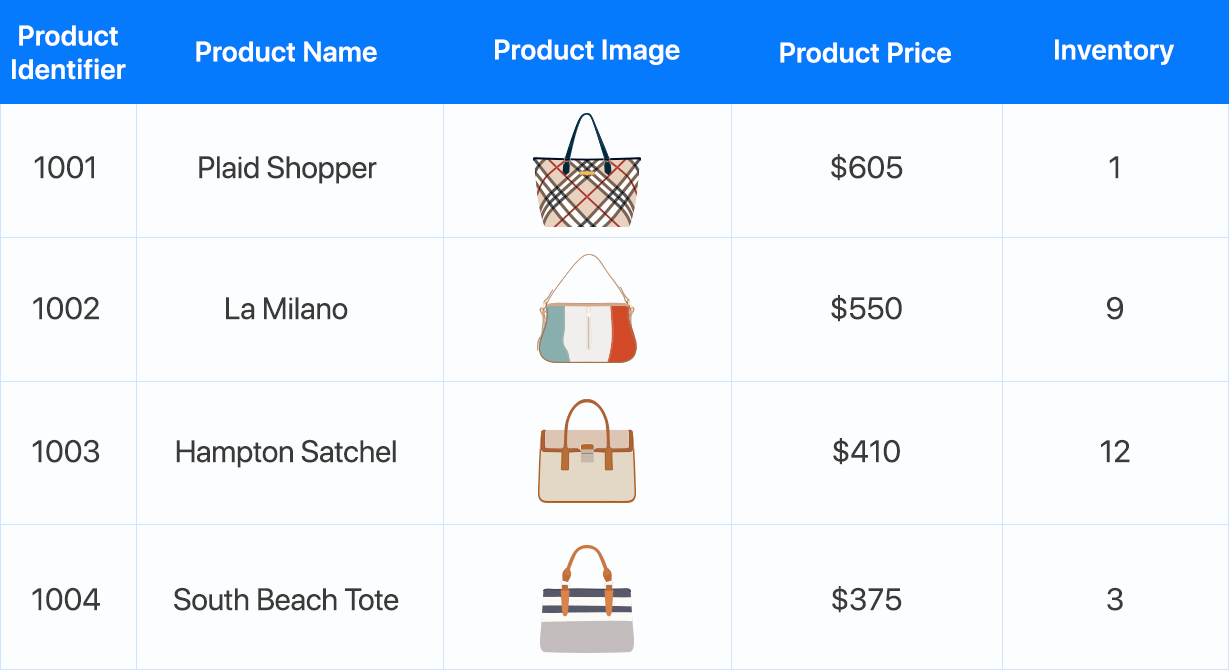Select the La Milano name cell
This screenshot has width=1229, height=670.
(286, 309)
